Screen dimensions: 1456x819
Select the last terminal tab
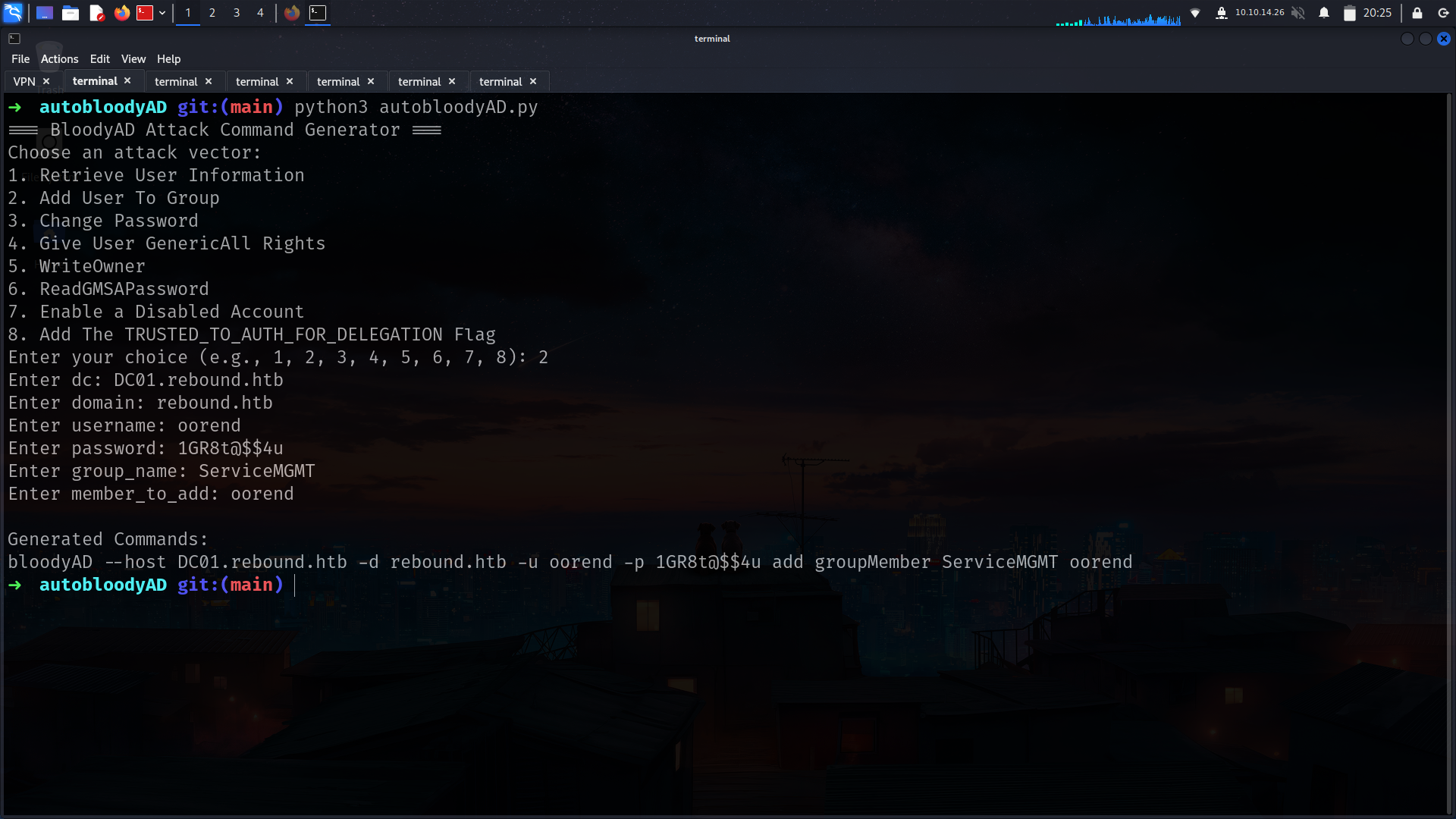point(500,81)
